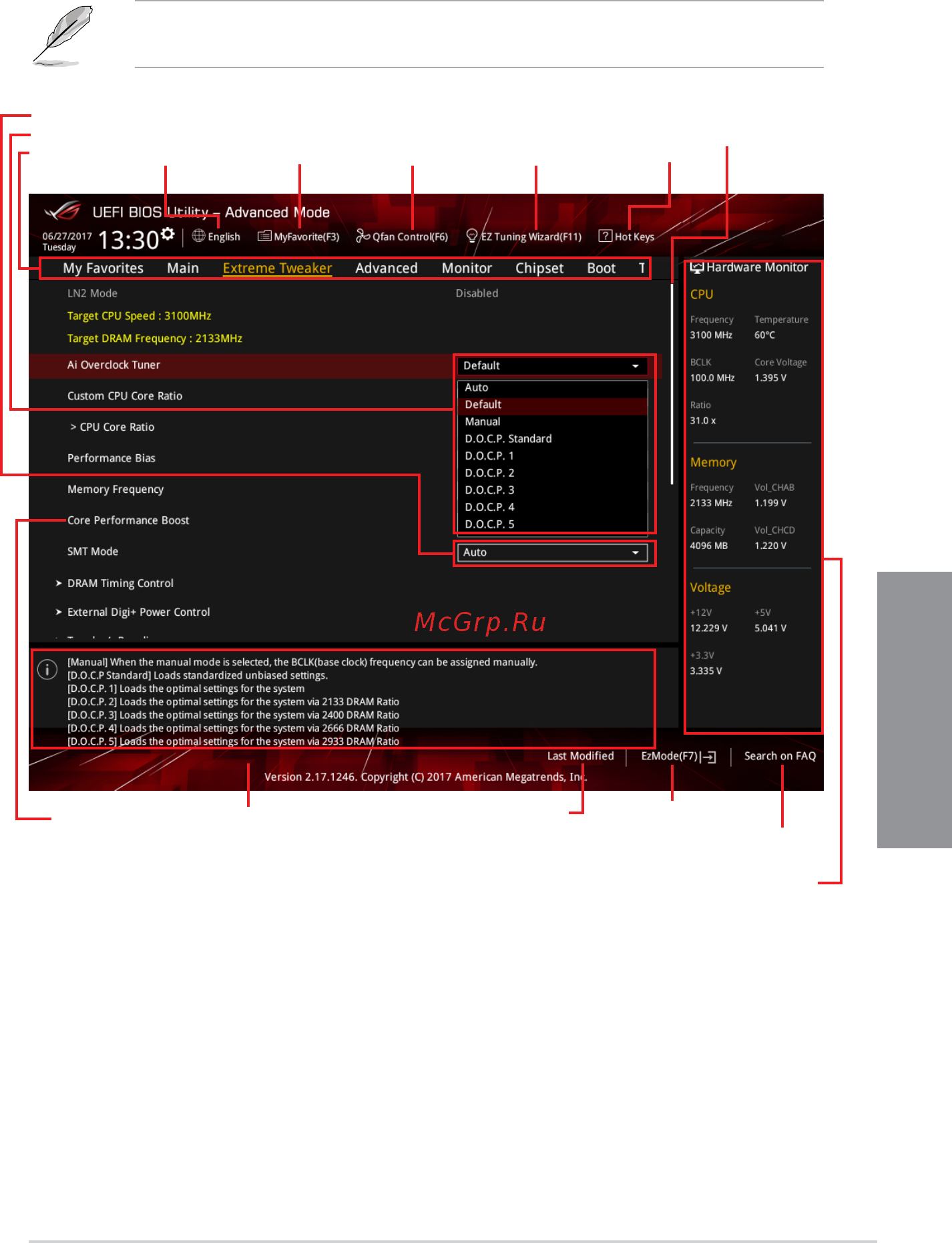The width and height of the screenshot is (952, 1243).
Task: Click the main menu vertical scrollbar
Action: pyautogui.click(x=672, y=384)
